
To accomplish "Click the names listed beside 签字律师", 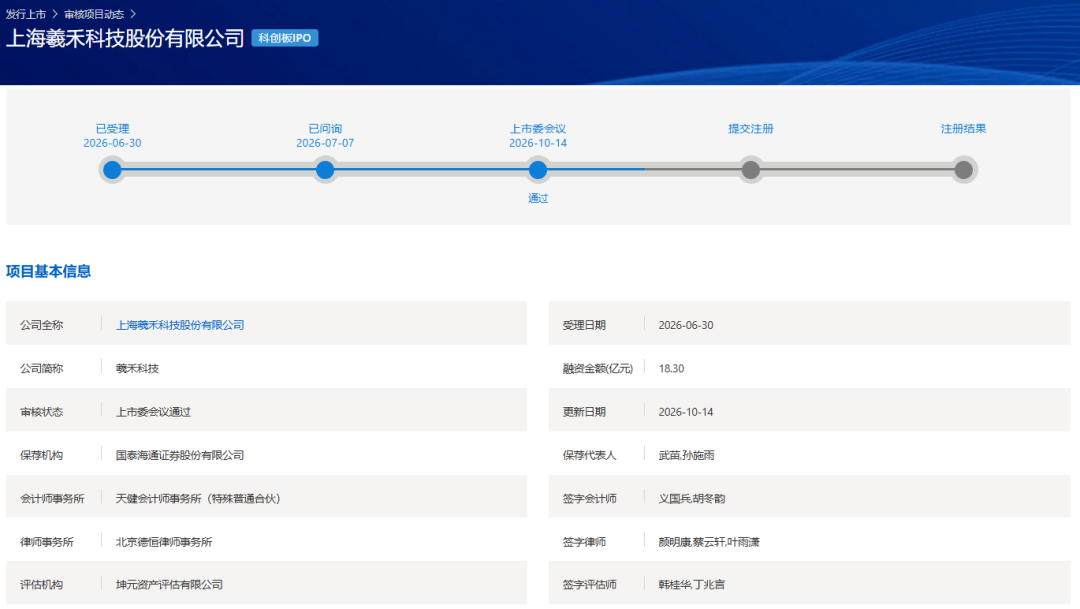I will coord(709,542).
